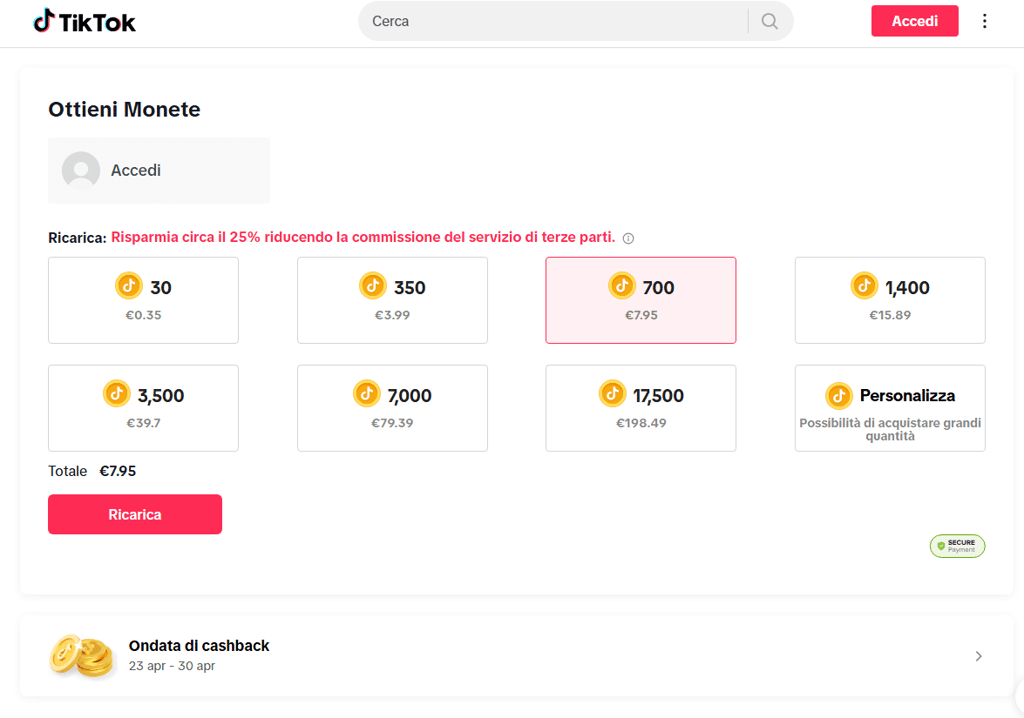Click the coin icon in 30 package
Image resolution: width=1024 pixels, height=718 pixels.
(x=129, y=286)
